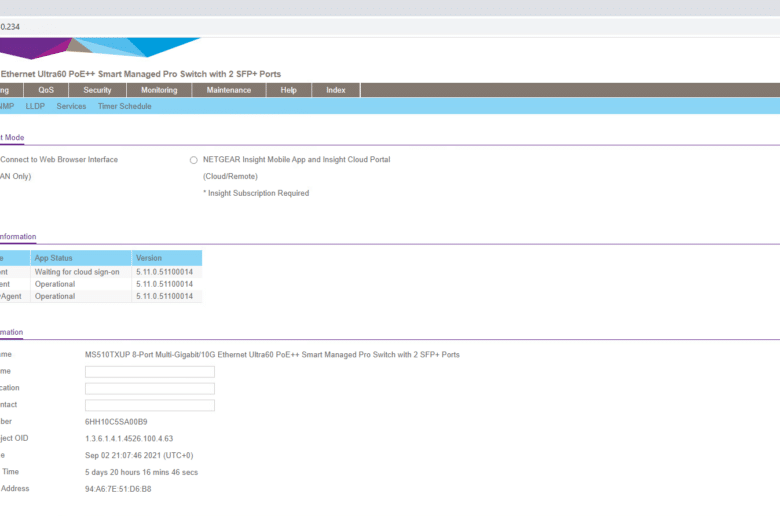Go to the LLDP submenu

35,106
